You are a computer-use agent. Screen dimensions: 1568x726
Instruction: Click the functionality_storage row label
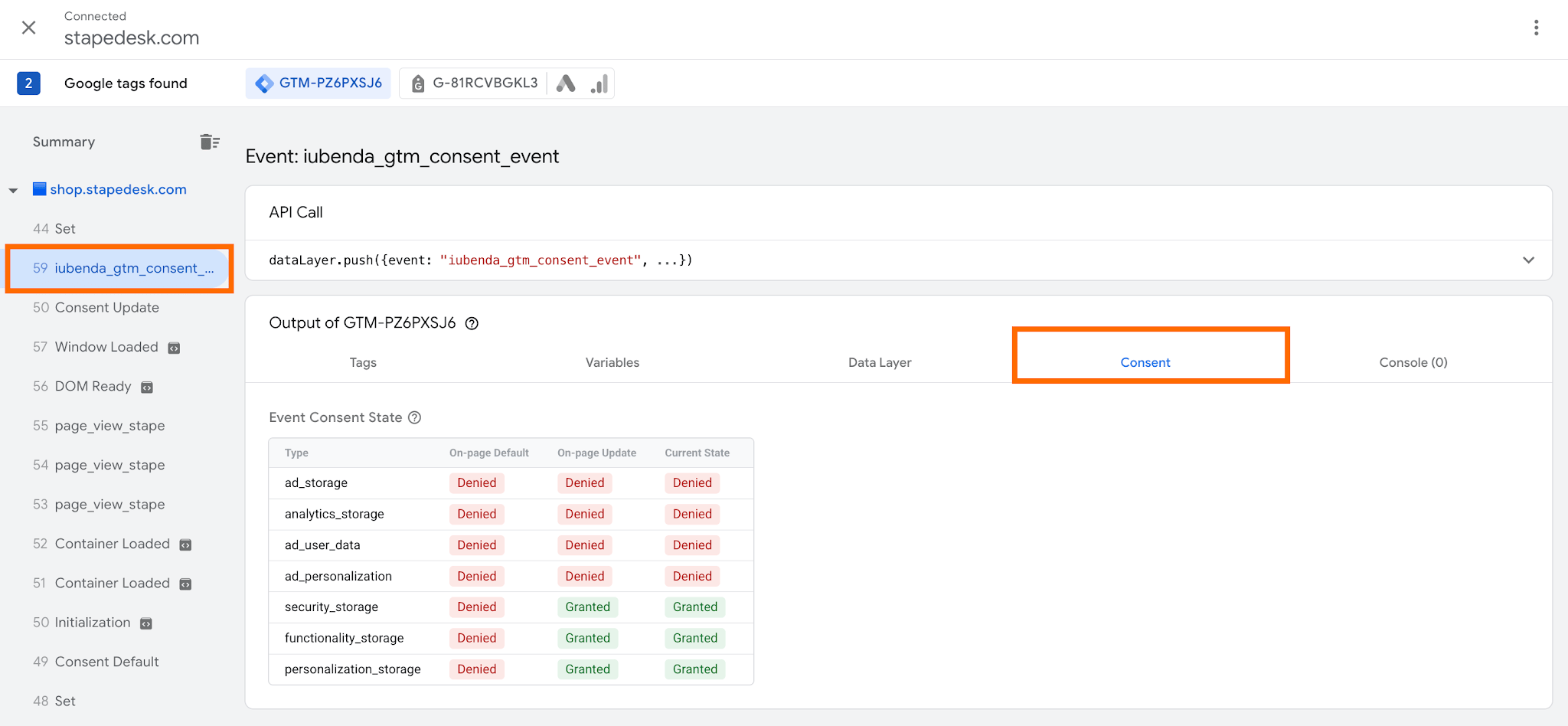pyautogui.click(x=345, y=638)
